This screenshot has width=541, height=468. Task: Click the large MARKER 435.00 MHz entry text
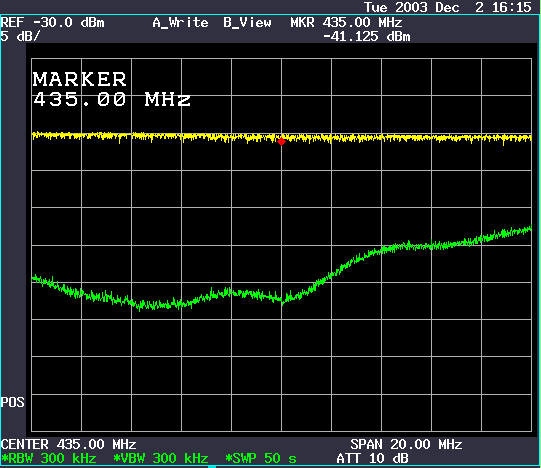pyautogui.click(x=111, y=89)
